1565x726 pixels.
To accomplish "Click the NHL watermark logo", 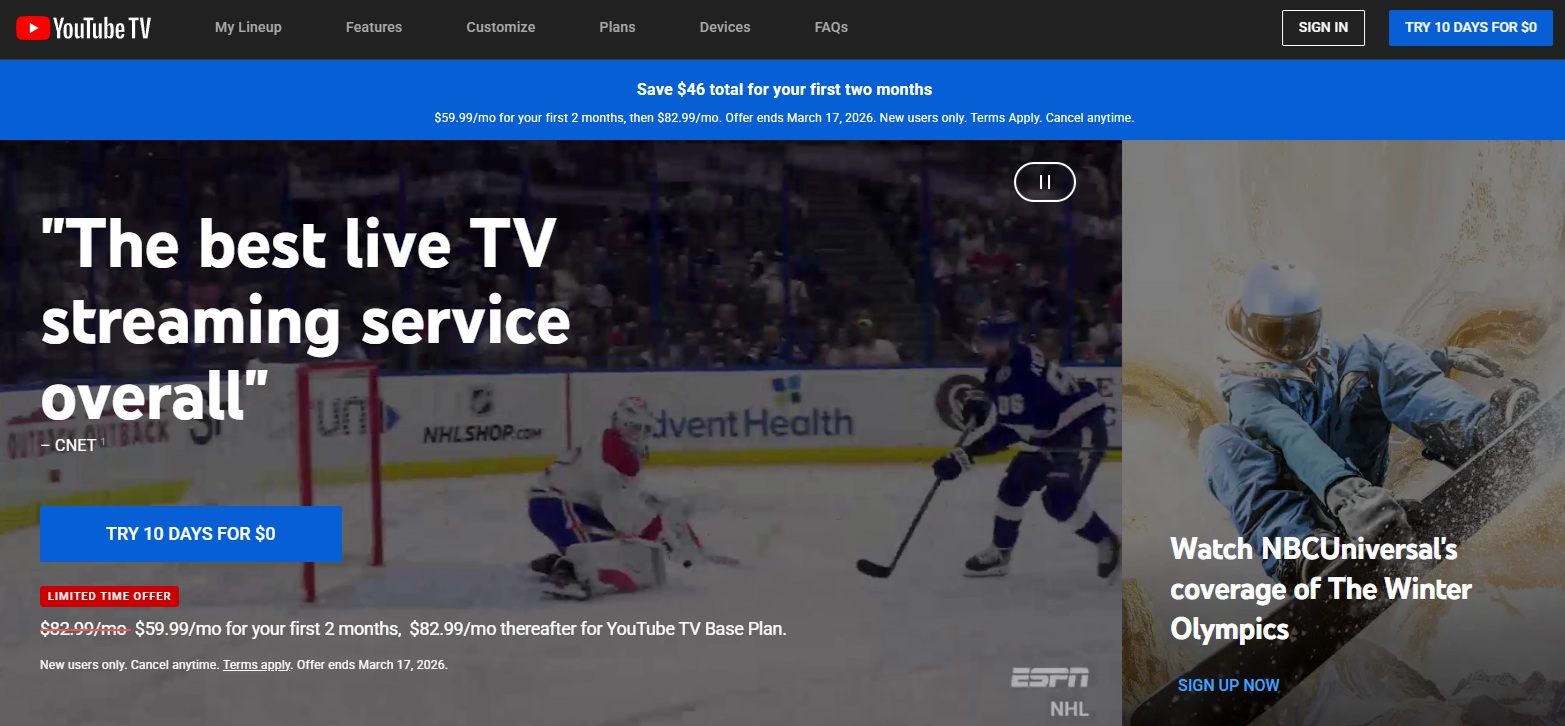I will point(1068,708).
